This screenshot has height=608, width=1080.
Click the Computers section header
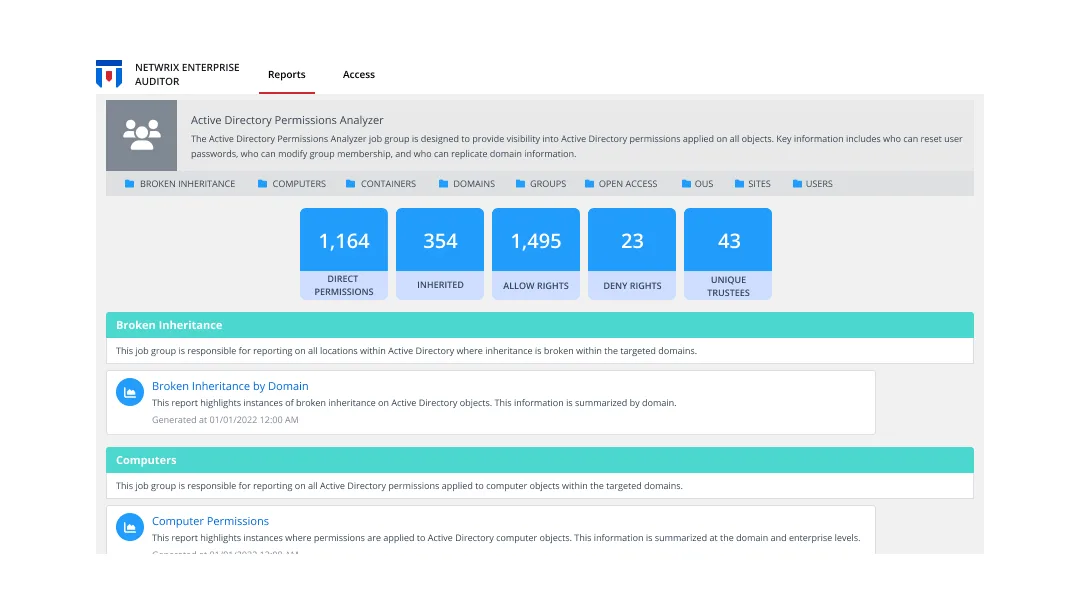[x=539, y=460]
